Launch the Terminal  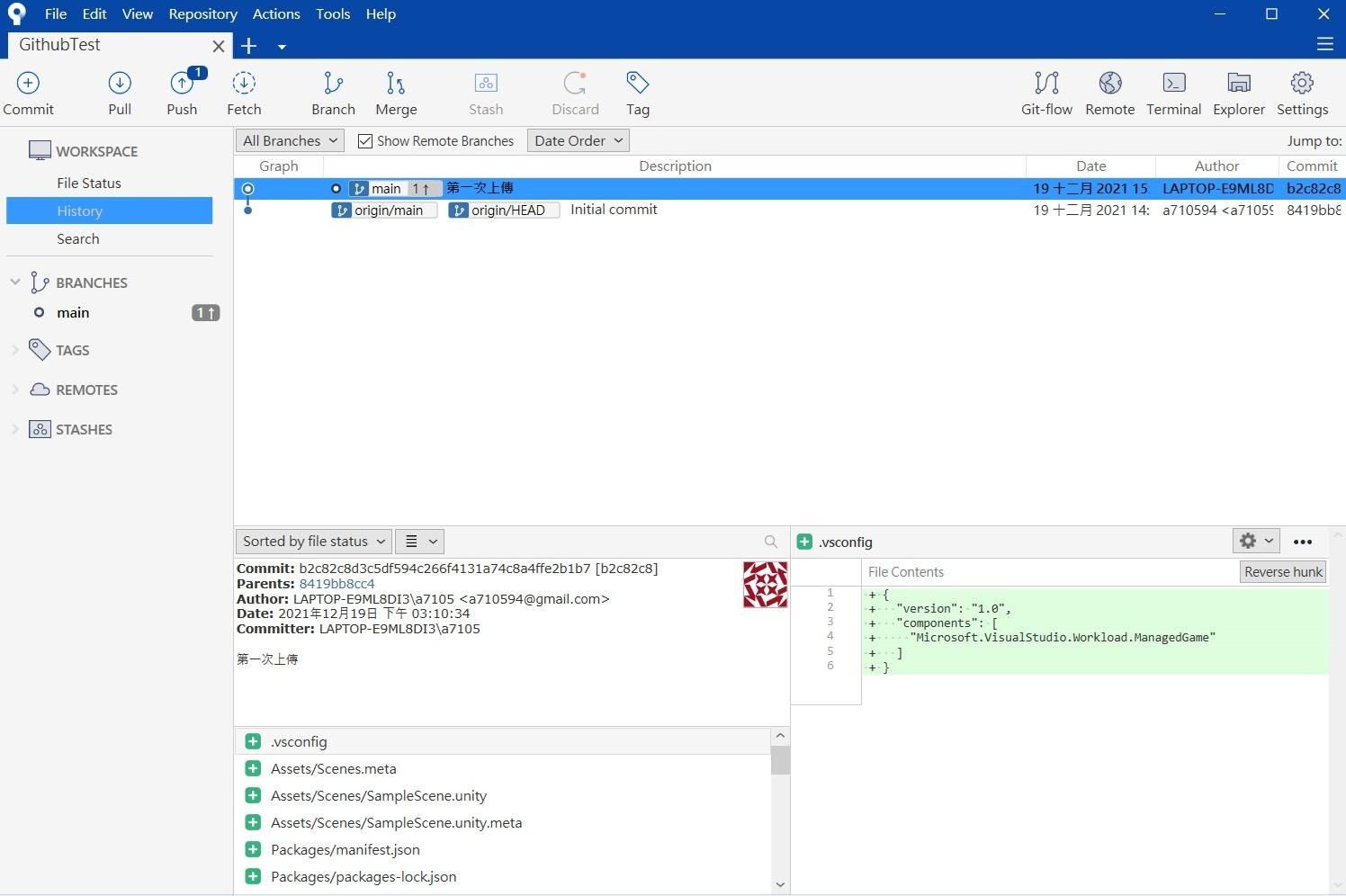(x=1173, y=94)
